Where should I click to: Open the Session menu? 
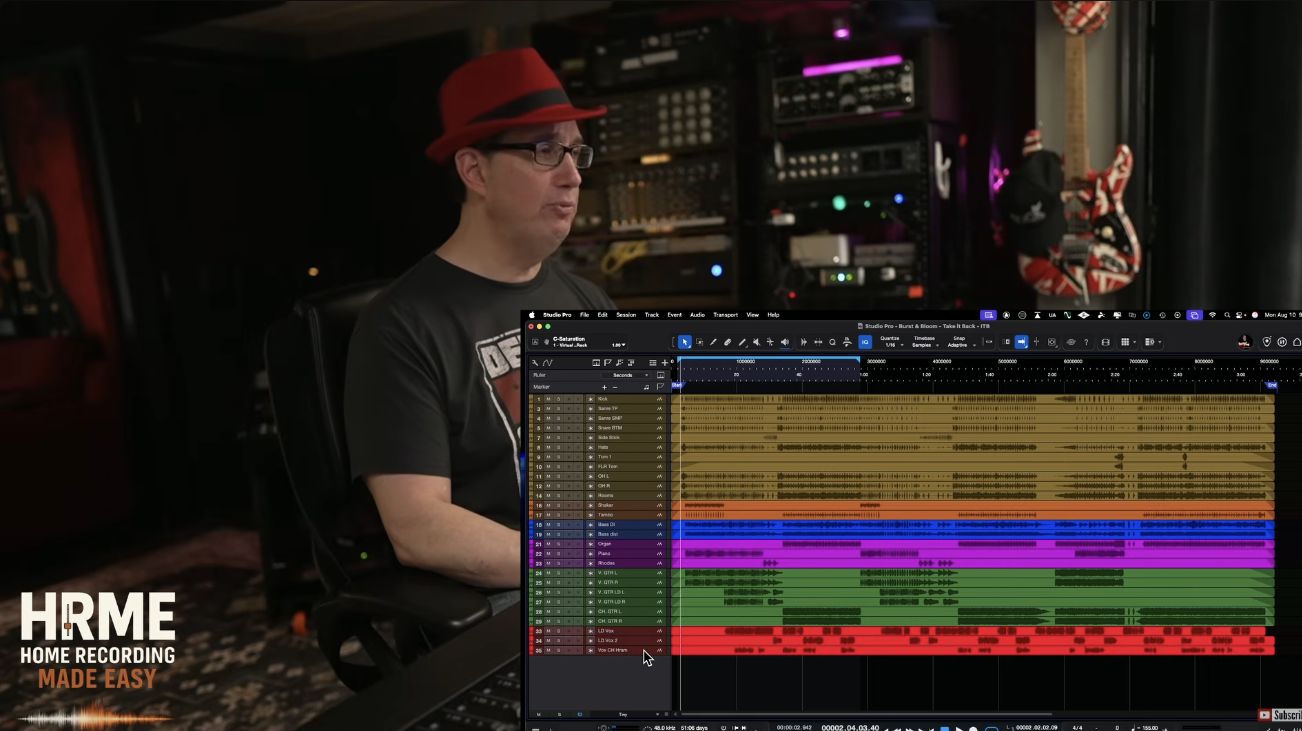click(x=626, y=315)
